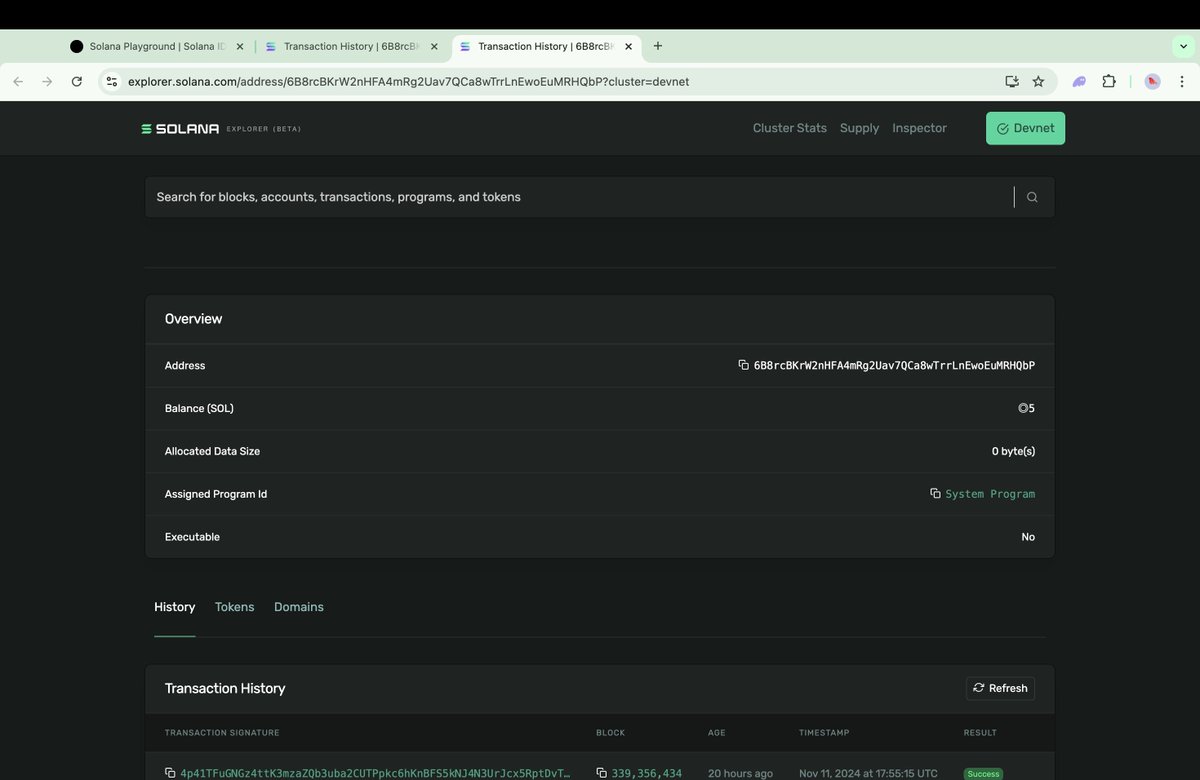Click the Devnet cluster button

click(x=1025, y=128)
